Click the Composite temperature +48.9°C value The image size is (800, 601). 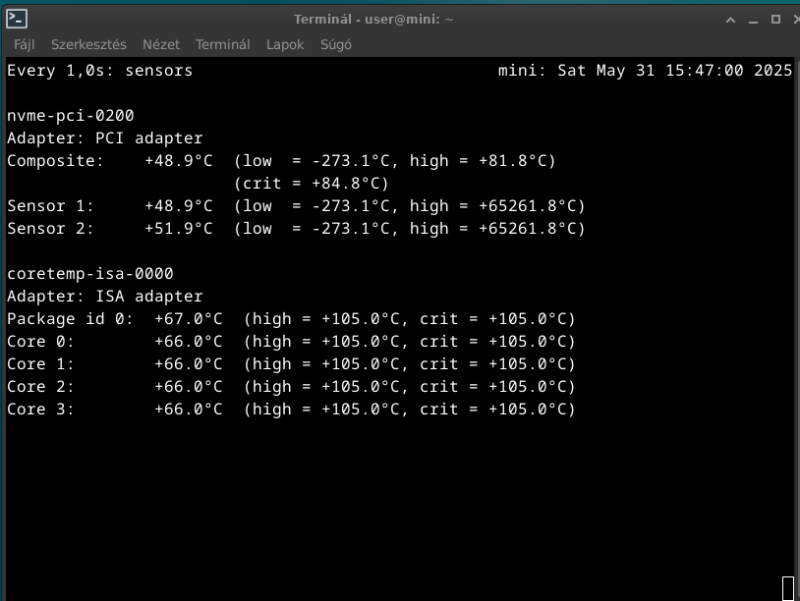pyautogui.click(x=179, y=161)
